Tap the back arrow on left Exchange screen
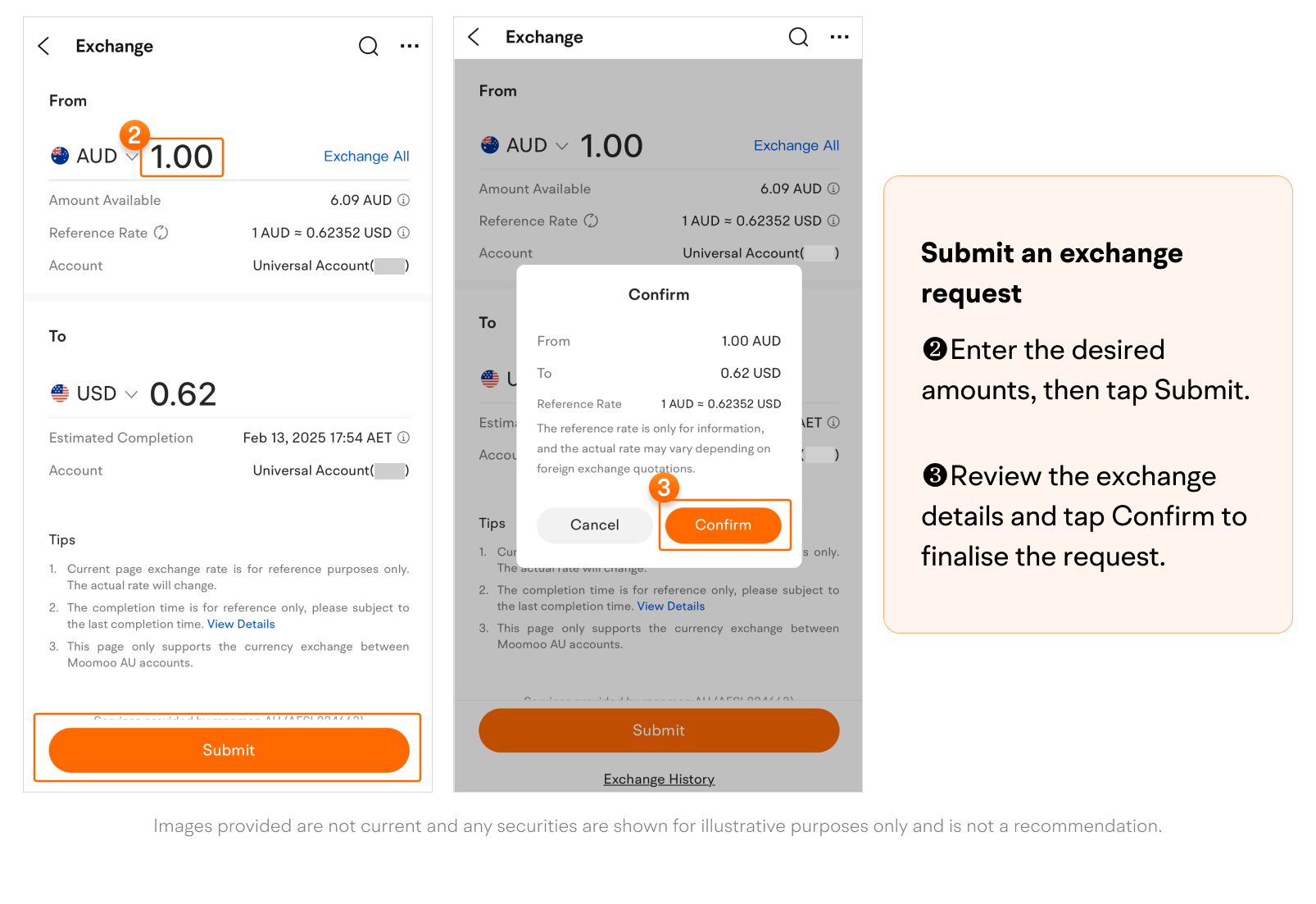 pos(44,47)
